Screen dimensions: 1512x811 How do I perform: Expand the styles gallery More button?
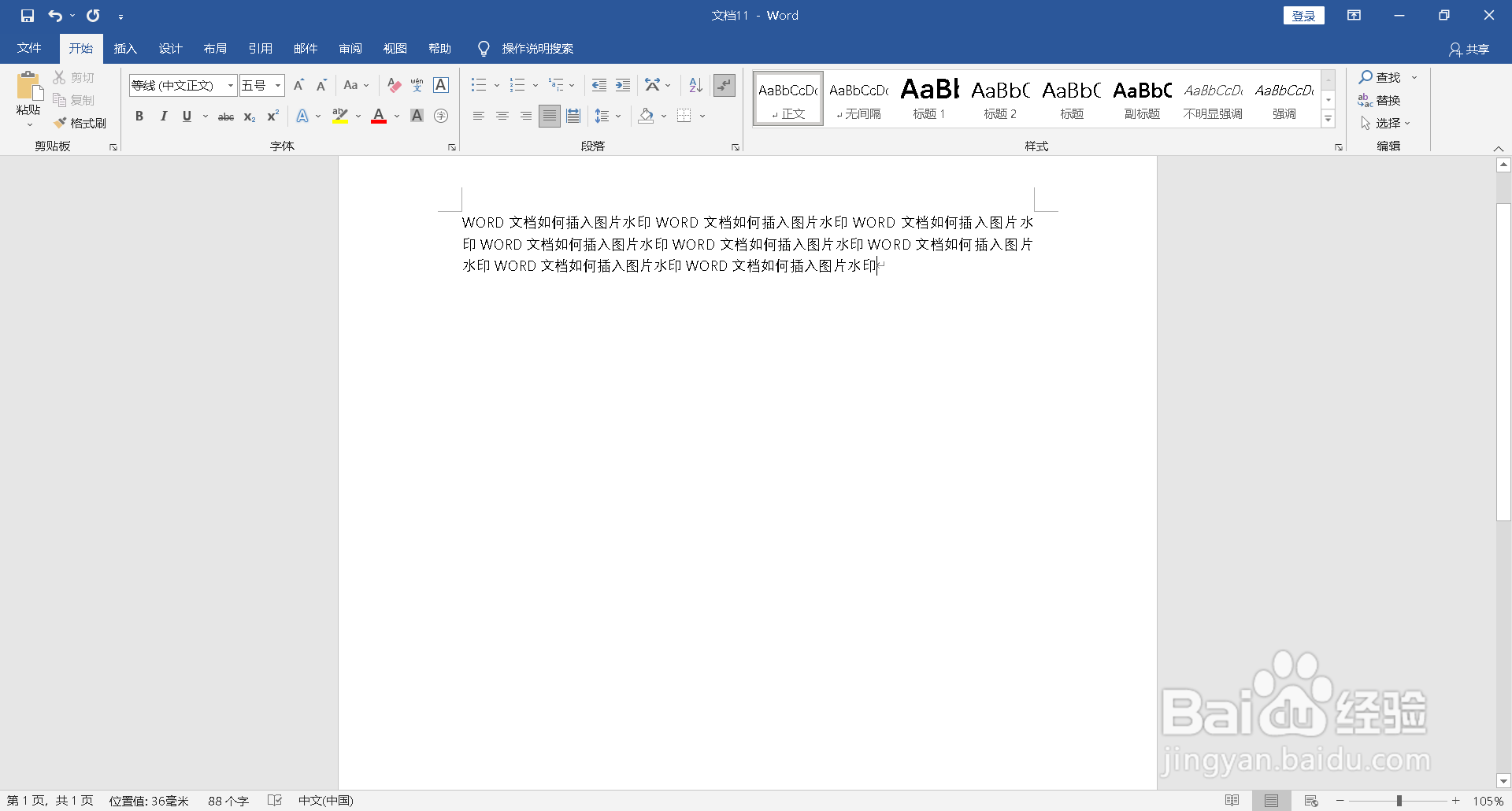click(x=1329, y=120)
